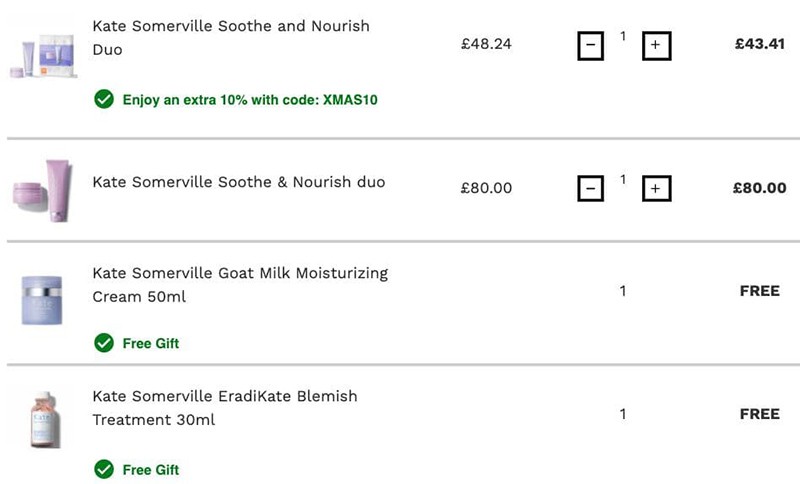Click the FREE price for Goat Milk Cream
The height and width of the screenshot is (484, 800).
click(x=760, y=291)
